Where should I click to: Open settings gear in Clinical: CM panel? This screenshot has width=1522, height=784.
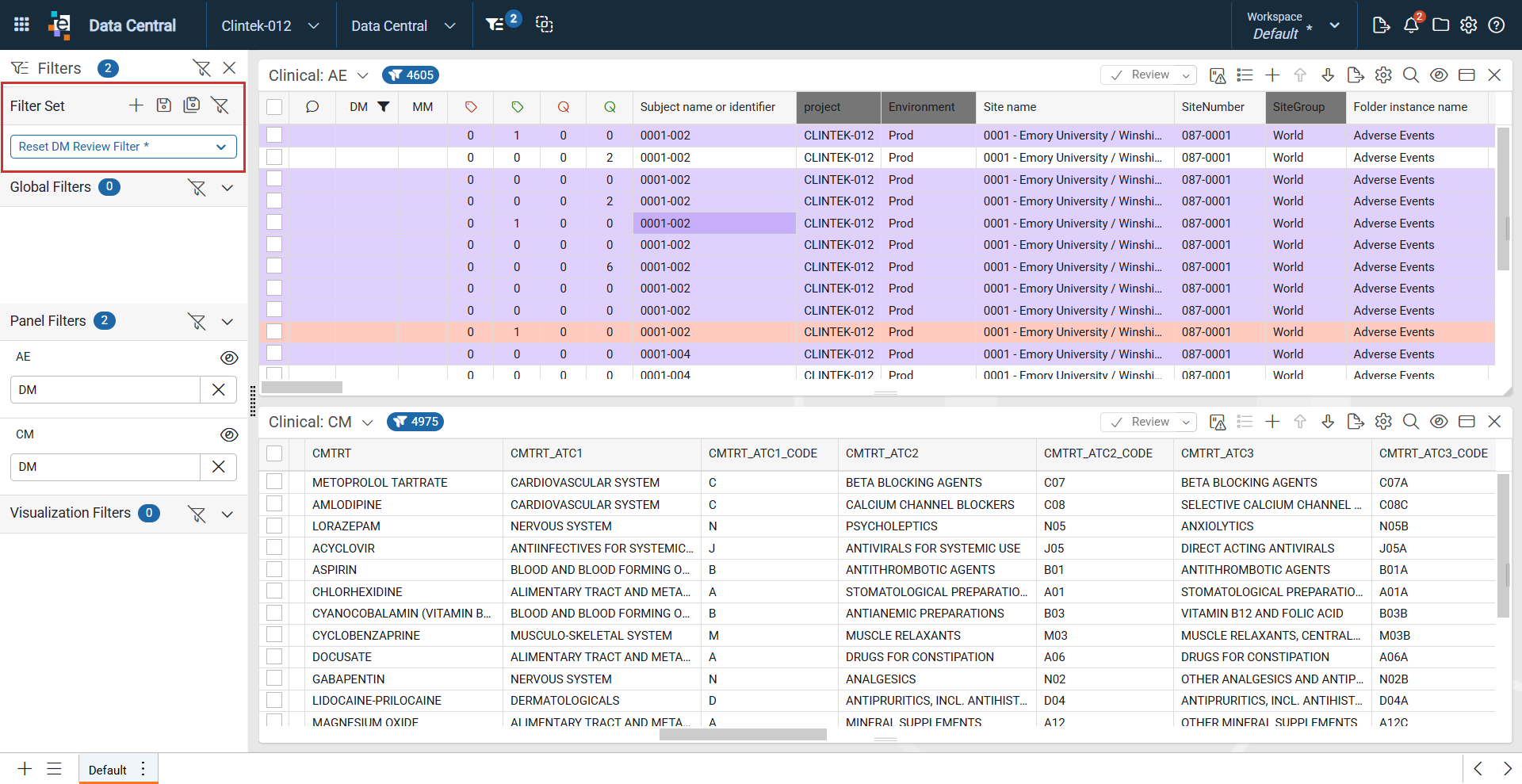click(x=1383, y=422)
